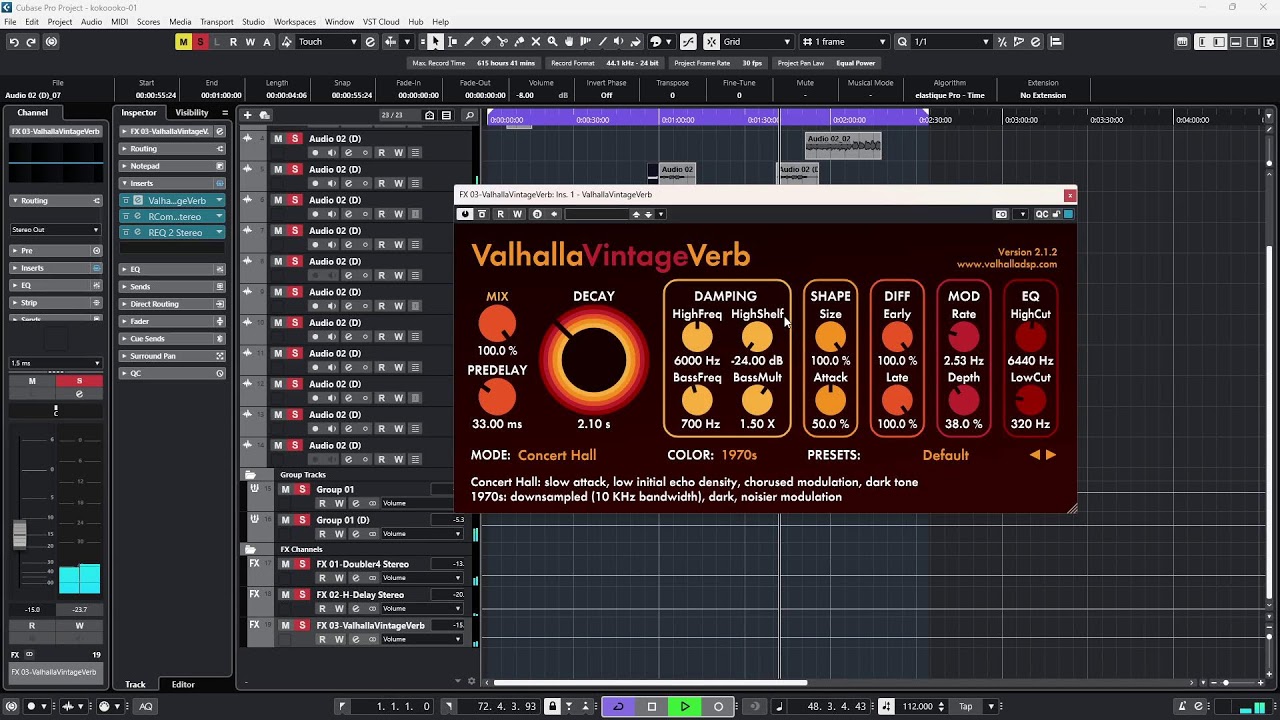Toggle the red global Solo S button
This screenshot has height=720, width=1280.
[200, 42]
